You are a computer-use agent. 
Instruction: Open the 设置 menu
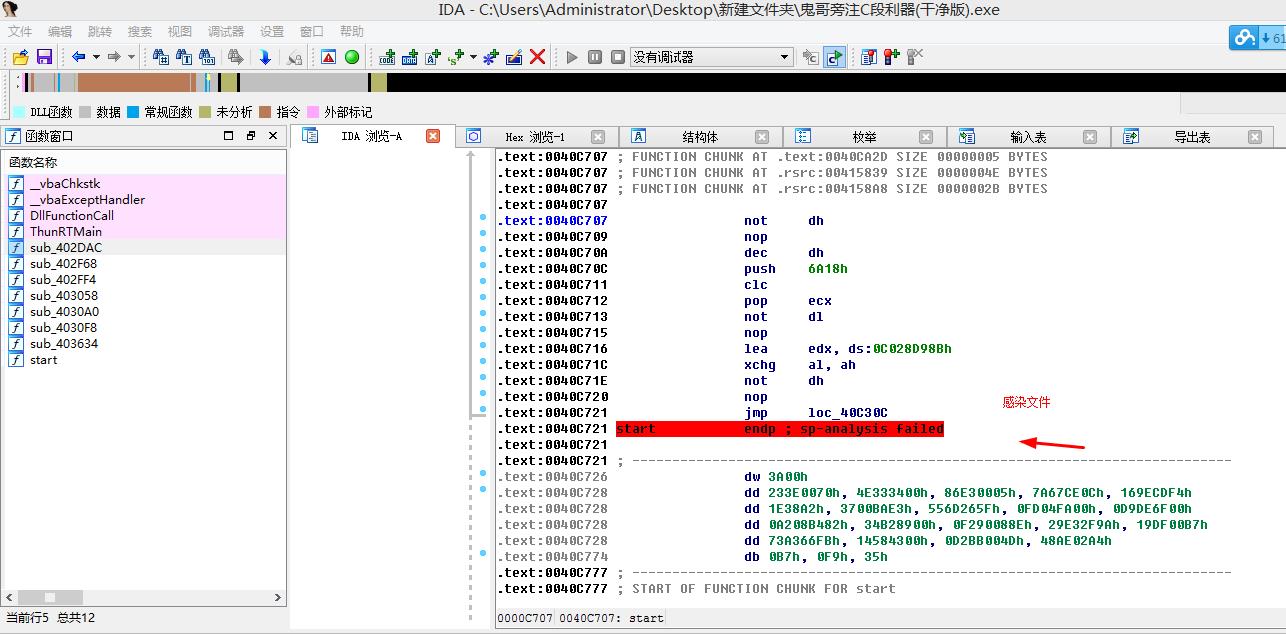pos(272,31)
